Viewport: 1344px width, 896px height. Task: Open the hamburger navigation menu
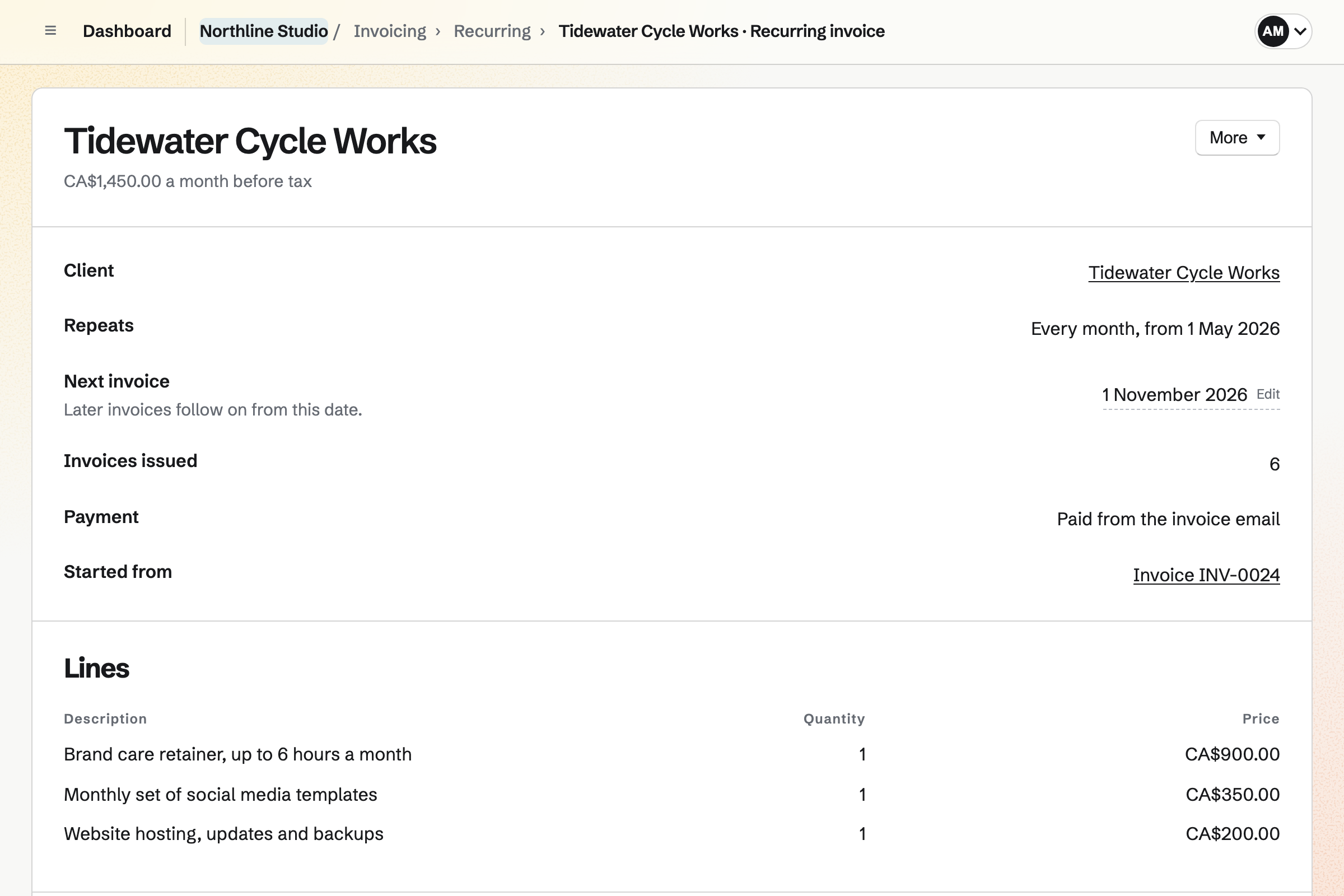click(x=50, y=31)
